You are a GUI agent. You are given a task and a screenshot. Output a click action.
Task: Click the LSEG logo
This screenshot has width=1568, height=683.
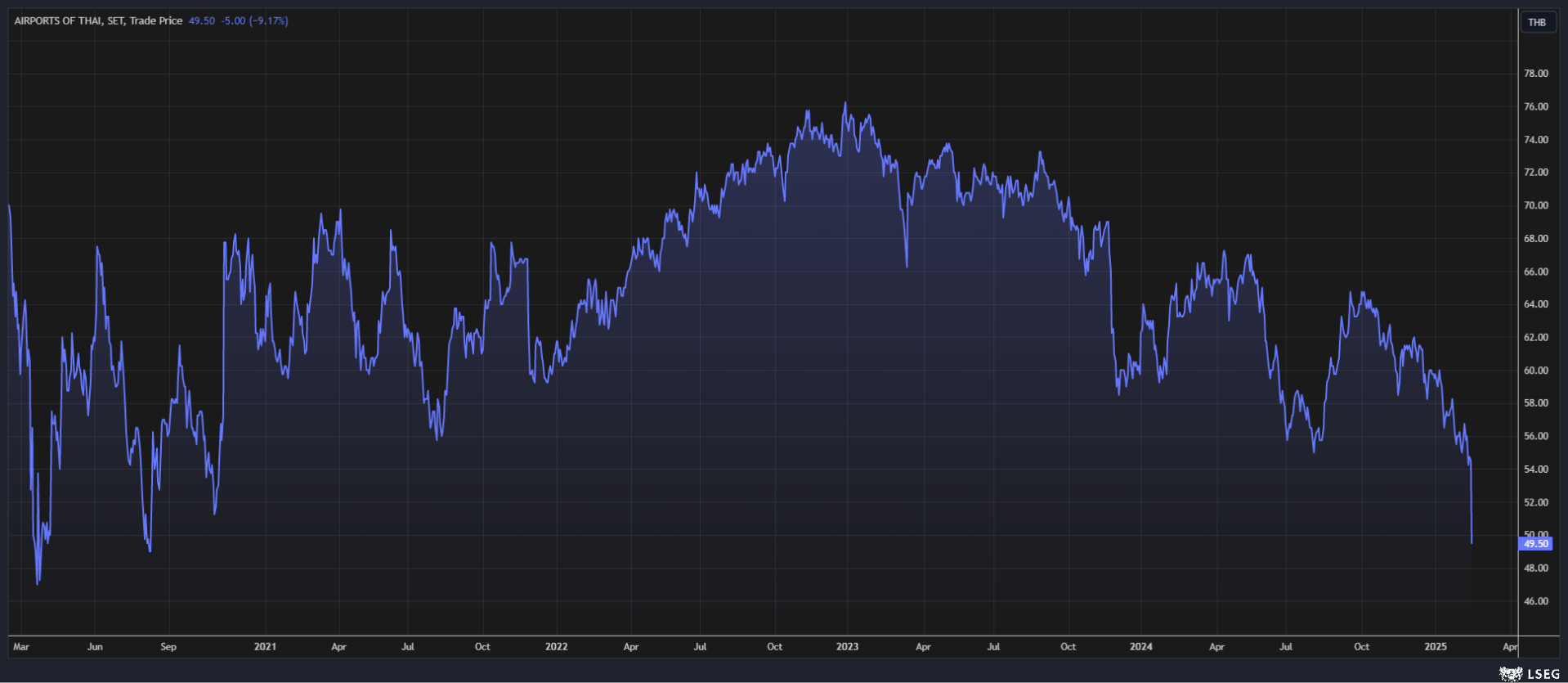coord(1530,674)
